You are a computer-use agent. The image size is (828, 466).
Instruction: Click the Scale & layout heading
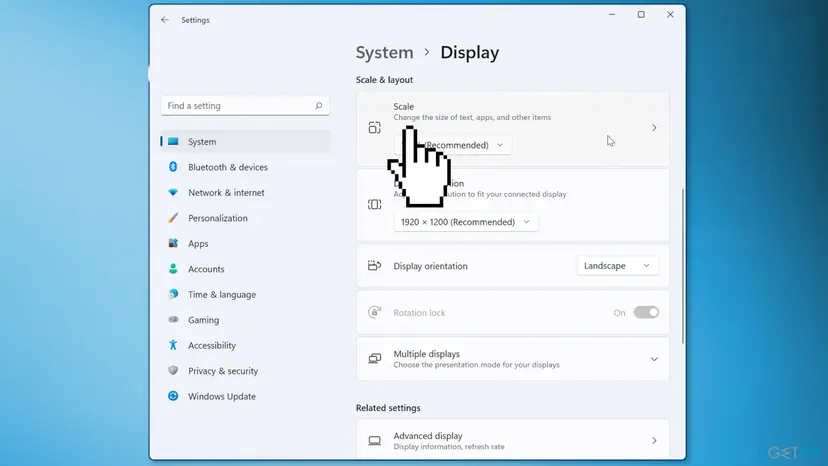(384, 80)
